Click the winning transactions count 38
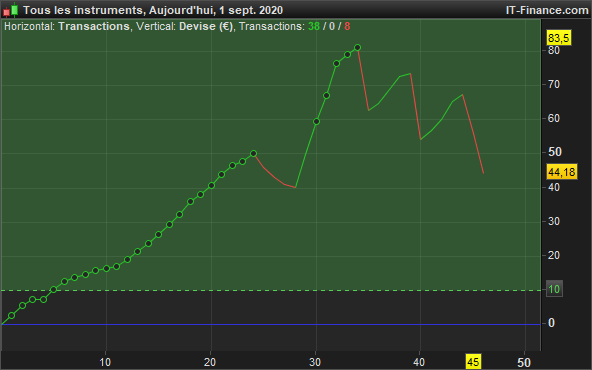592x370 pixels. tap(314, 26)
